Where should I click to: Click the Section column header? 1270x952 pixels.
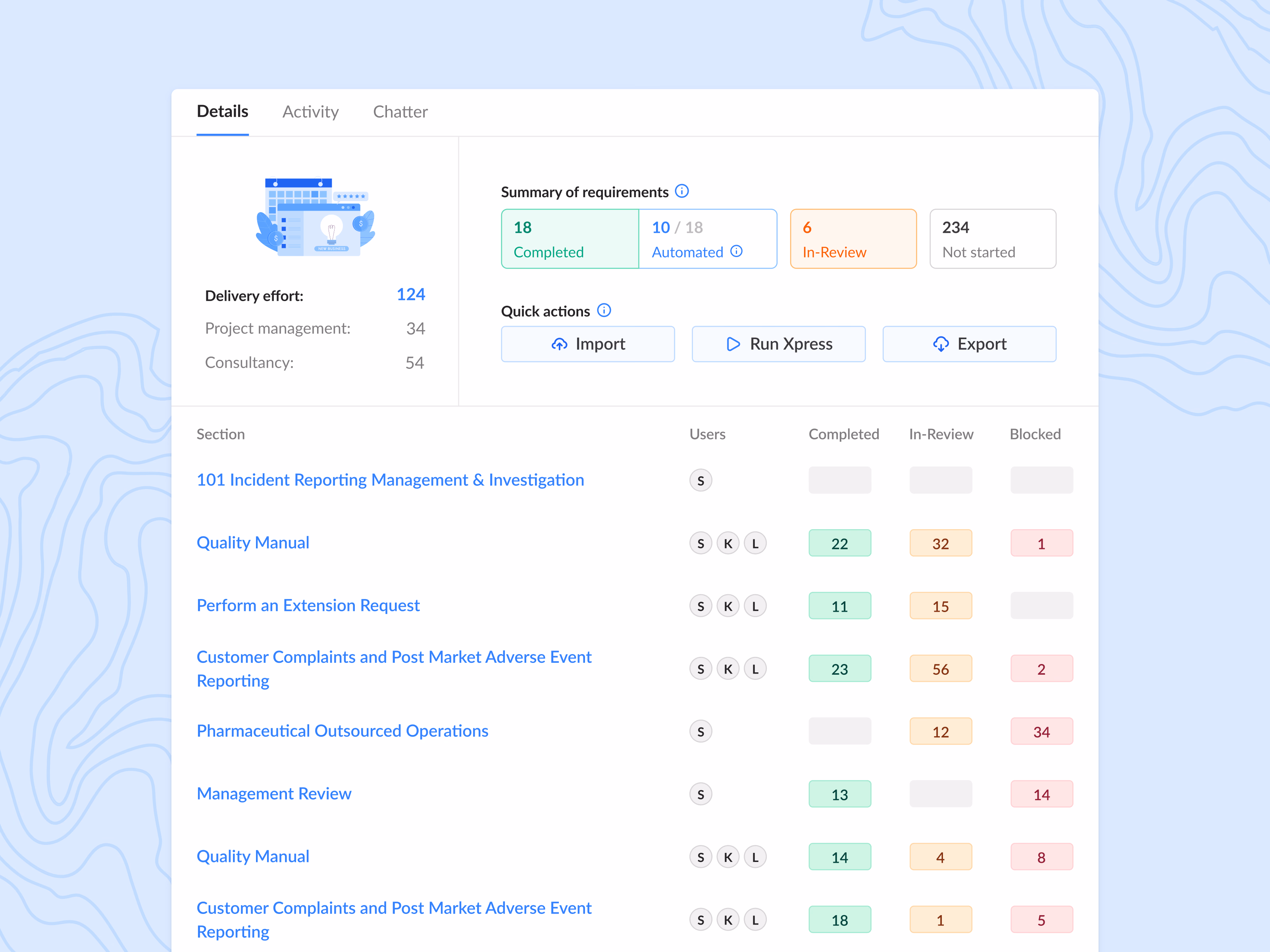pyautogui.click(x=221, y=434)
